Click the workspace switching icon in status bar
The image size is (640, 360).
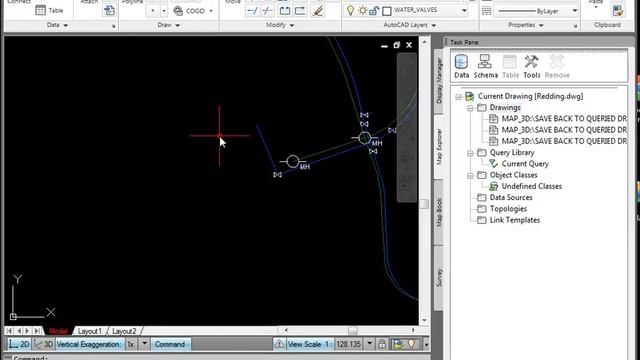[398, 344]
